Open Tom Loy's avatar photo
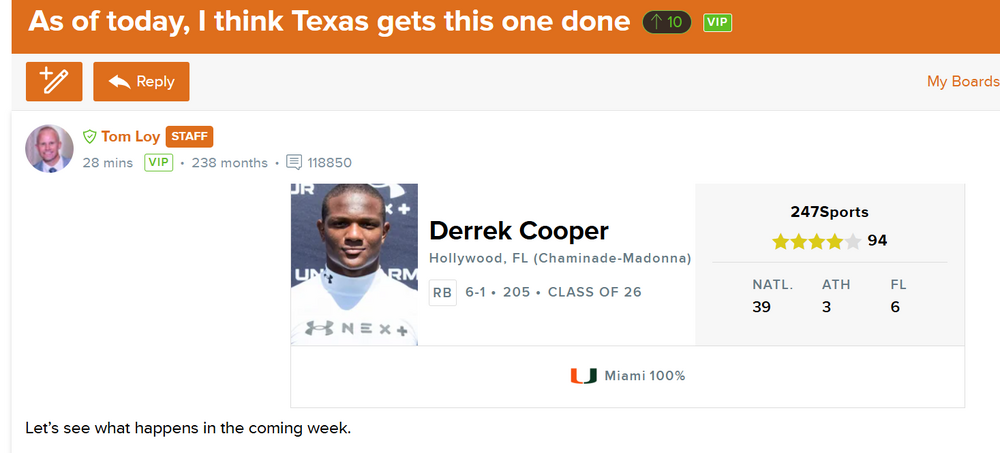This screenshot has height=453, width=1000. tap(49, 148)
